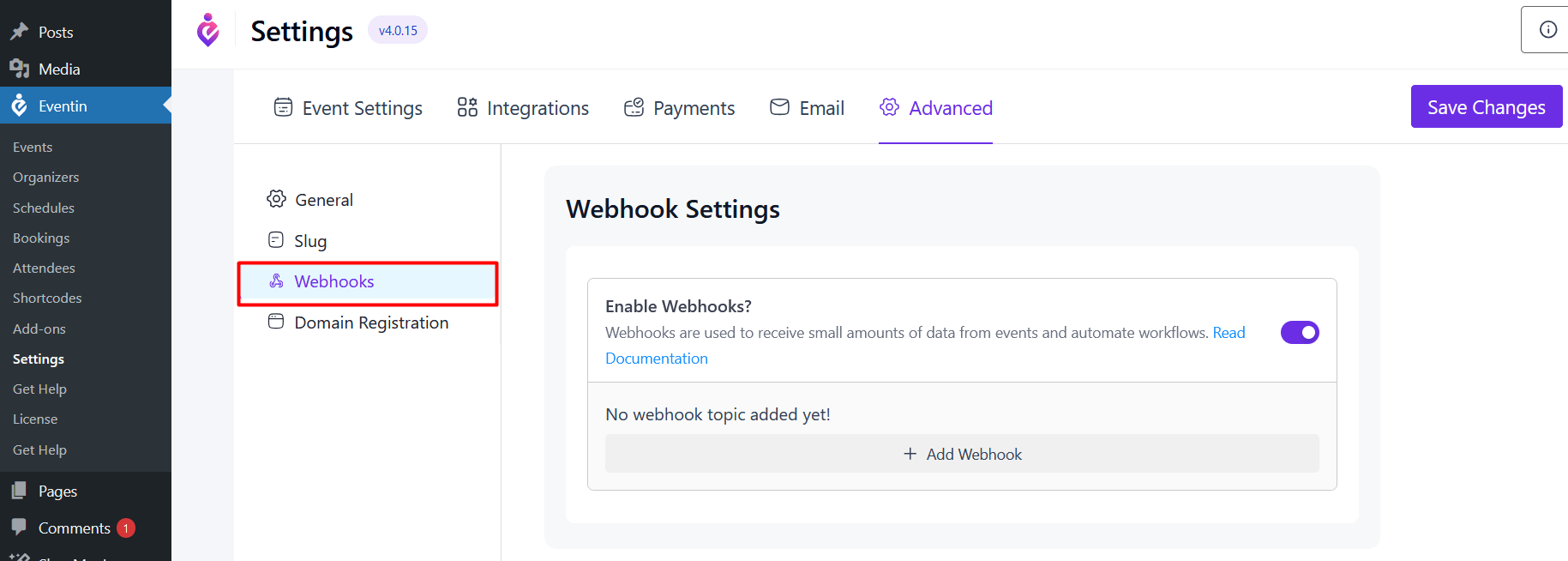Open Attendees in the Eventin submenu
The height and width of the screenshot is (561, 1568).
coord(44,268)
